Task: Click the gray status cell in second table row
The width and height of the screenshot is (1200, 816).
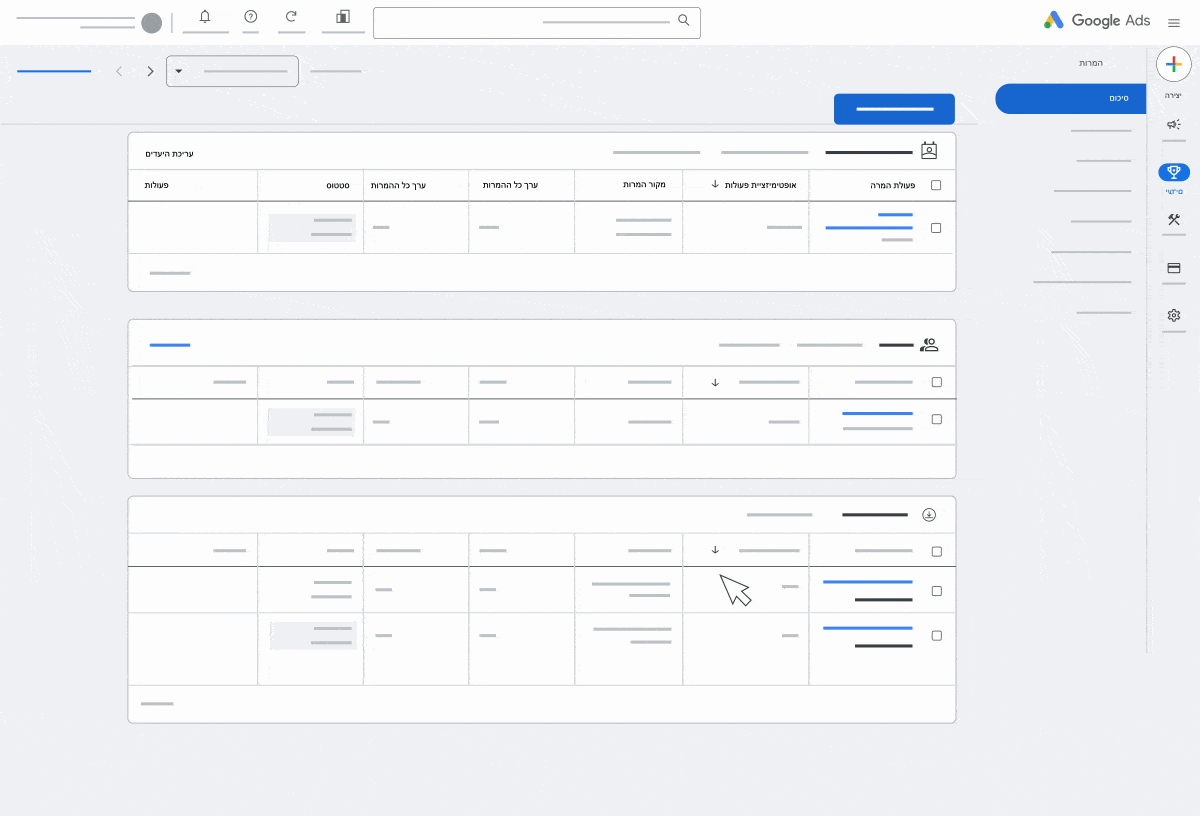Action: pyautogui.click(x=310, y=422)
